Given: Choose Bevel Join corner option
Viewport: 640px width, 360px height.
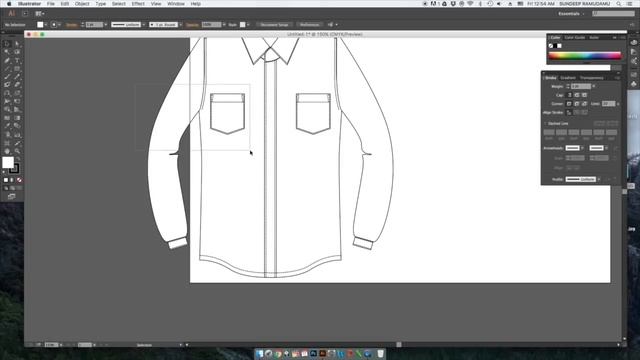Looking at the screenshot, I should point(584,104).
